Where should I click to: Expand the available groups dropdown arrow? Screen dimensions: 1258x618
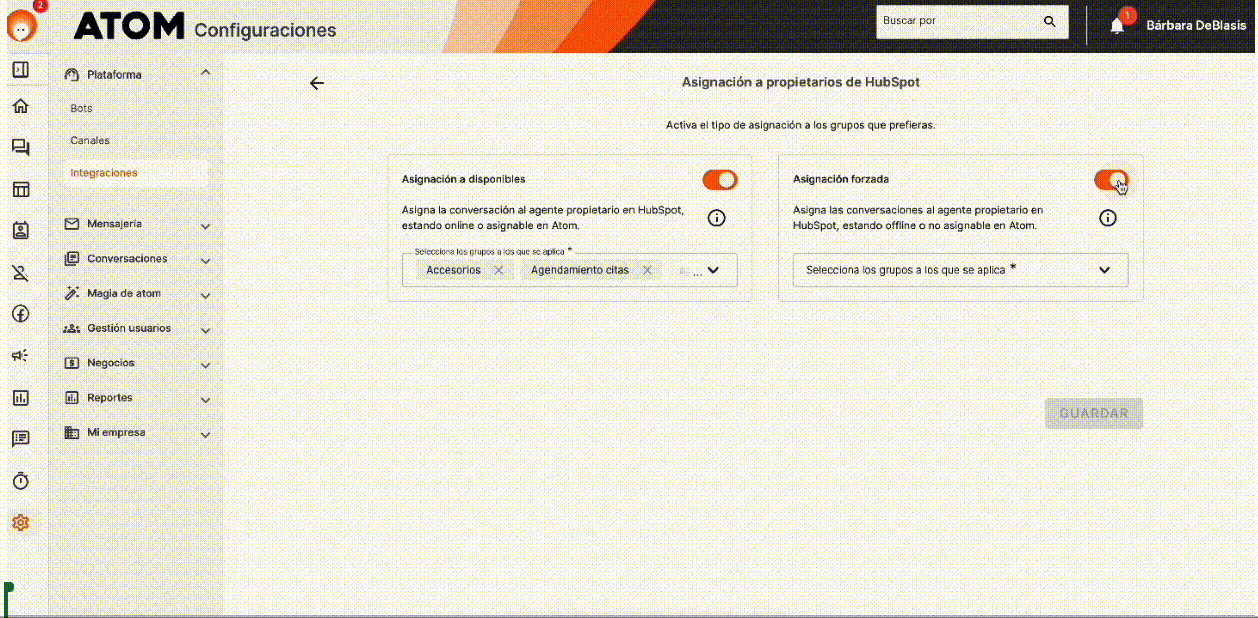point(713,270)
